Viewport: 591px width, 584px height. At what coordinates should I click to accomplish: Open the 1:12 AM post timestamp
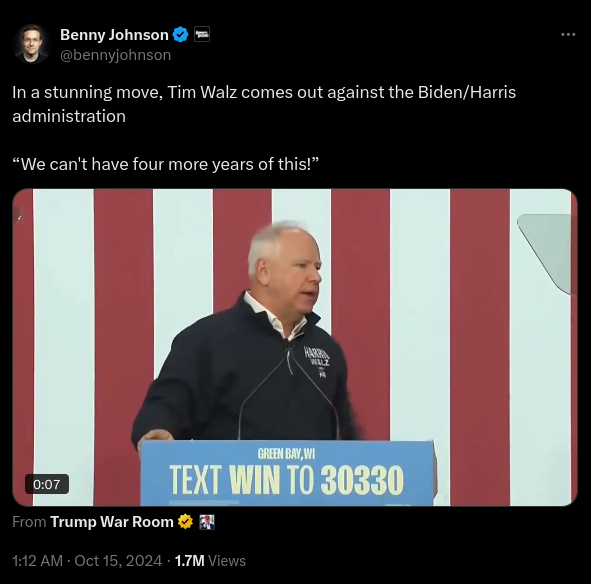(x=37, y=561)
